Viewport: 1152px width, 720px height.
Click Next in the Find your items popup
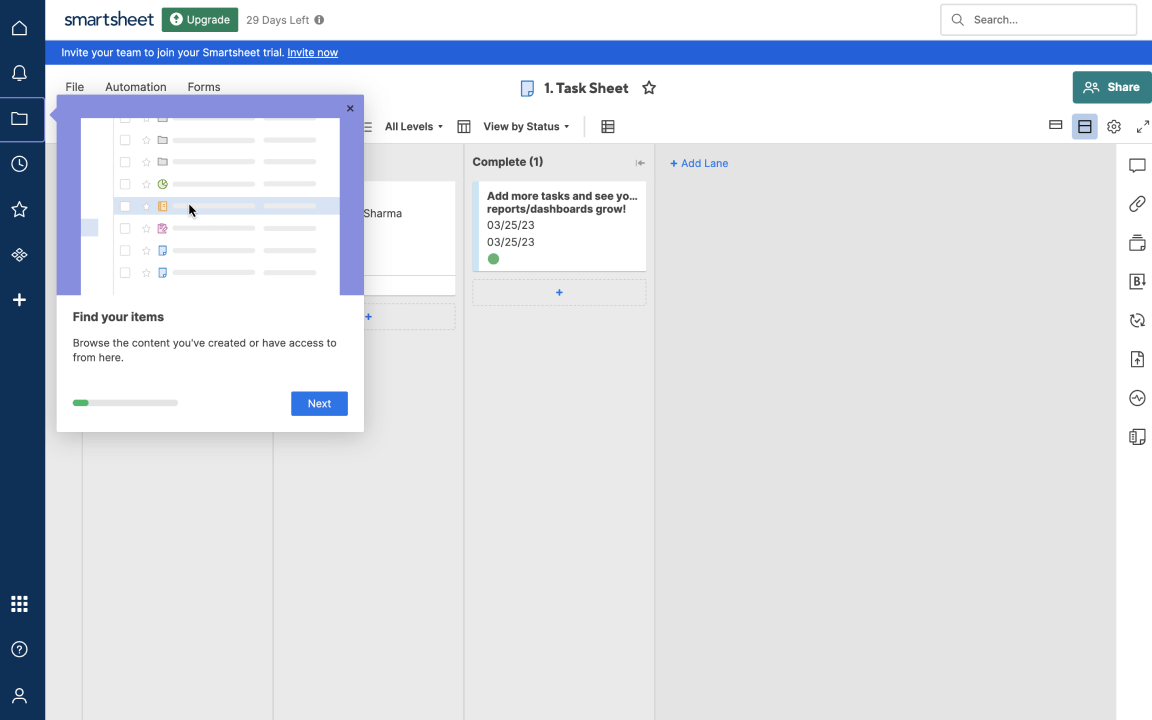point(319,403)
